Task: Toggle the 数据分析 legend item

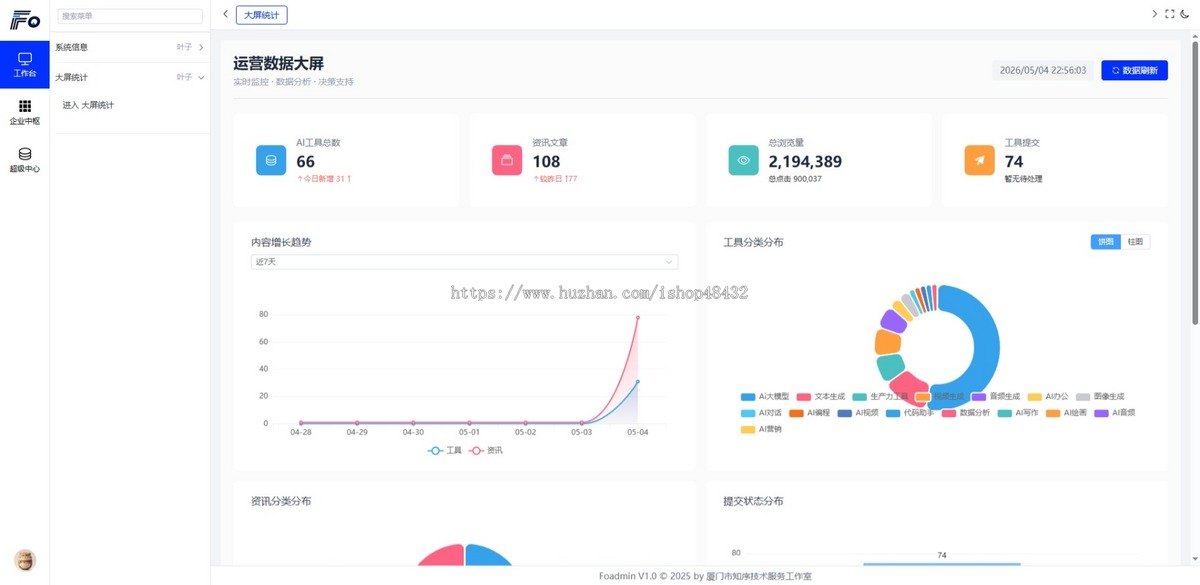Action: pyautogui.click(x=966, y=413)
